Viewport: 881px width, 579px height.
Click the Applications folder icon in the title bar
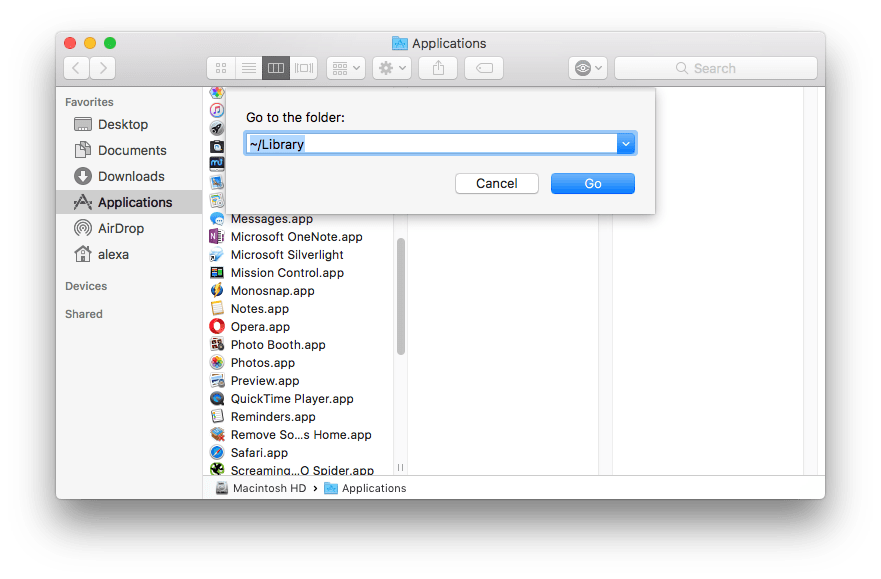pos(399,43)
